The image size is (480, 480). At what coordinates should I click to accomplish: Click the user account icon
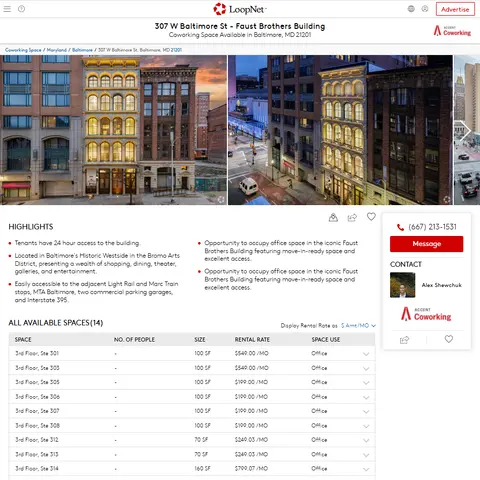(x=425, y=9)
